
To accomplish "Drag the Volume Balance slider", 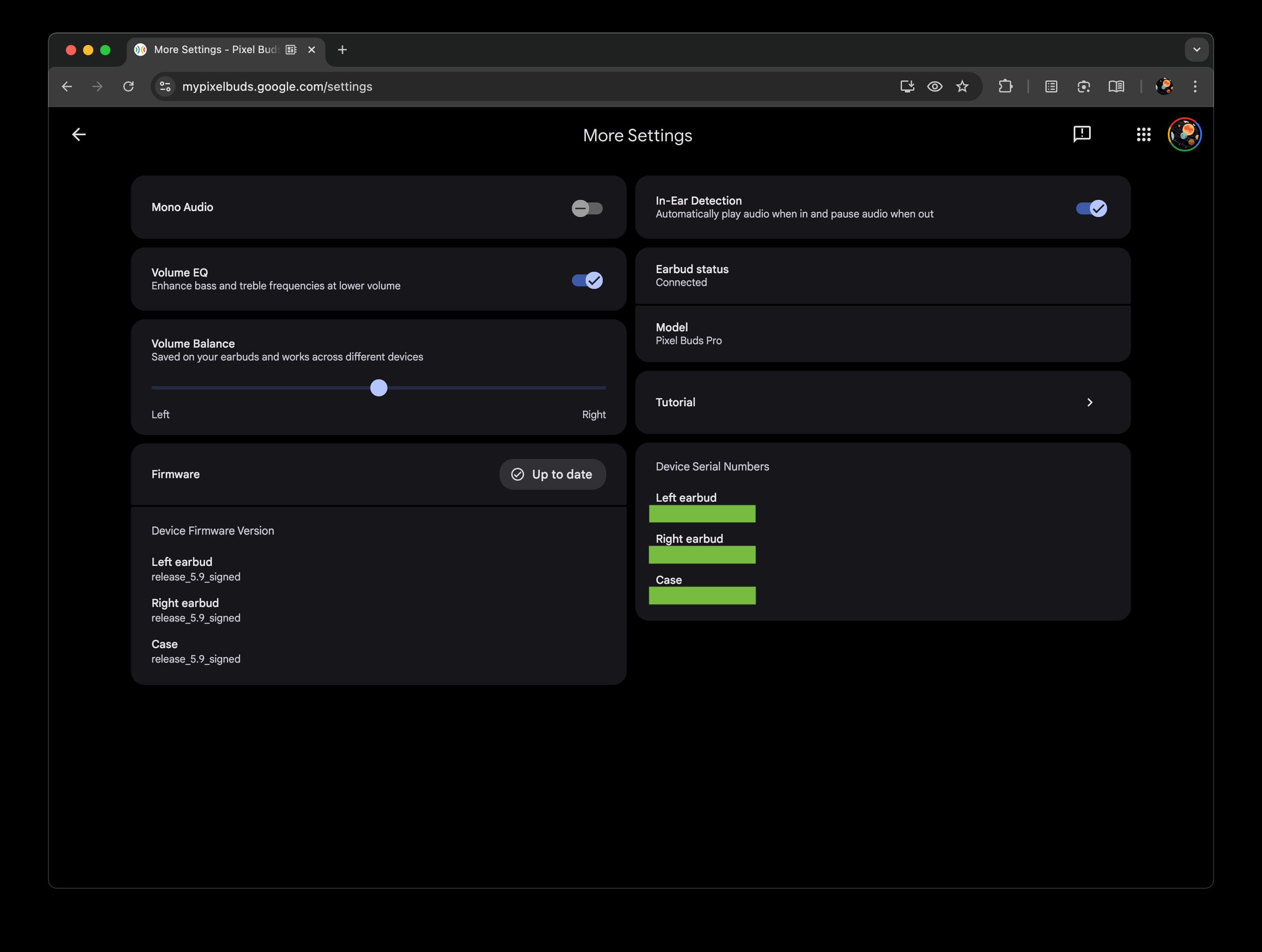I will [x=378, y=387].
